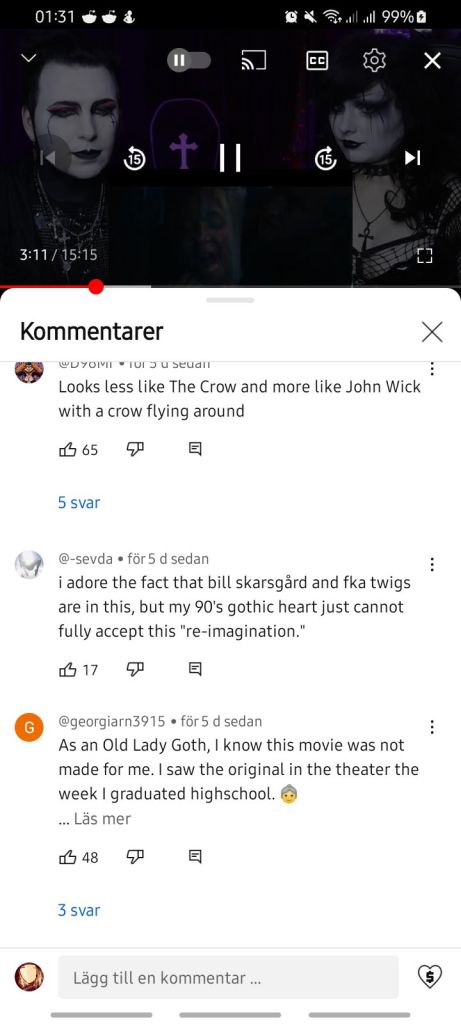
Task: Reply to the @-sevda comment
Action: coord(195,669)
